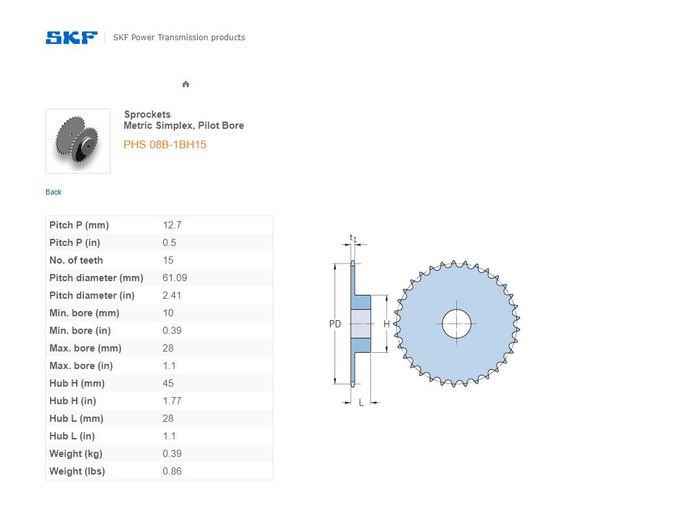This screenshot has height=528, width=700.
Task: Select the Weight (lbs) value 0.86
Action: pyautogui.click(x=175, y=471)
